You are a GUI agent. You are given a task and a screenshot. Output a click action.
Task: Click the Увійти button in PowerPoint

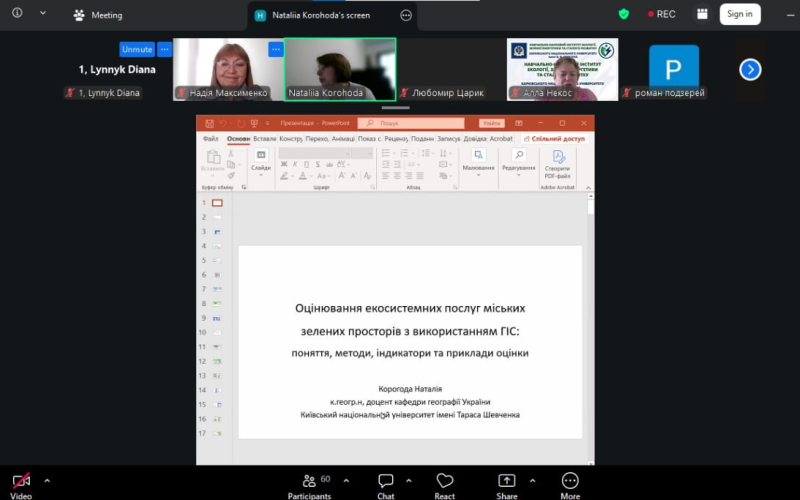pos(492,123)
